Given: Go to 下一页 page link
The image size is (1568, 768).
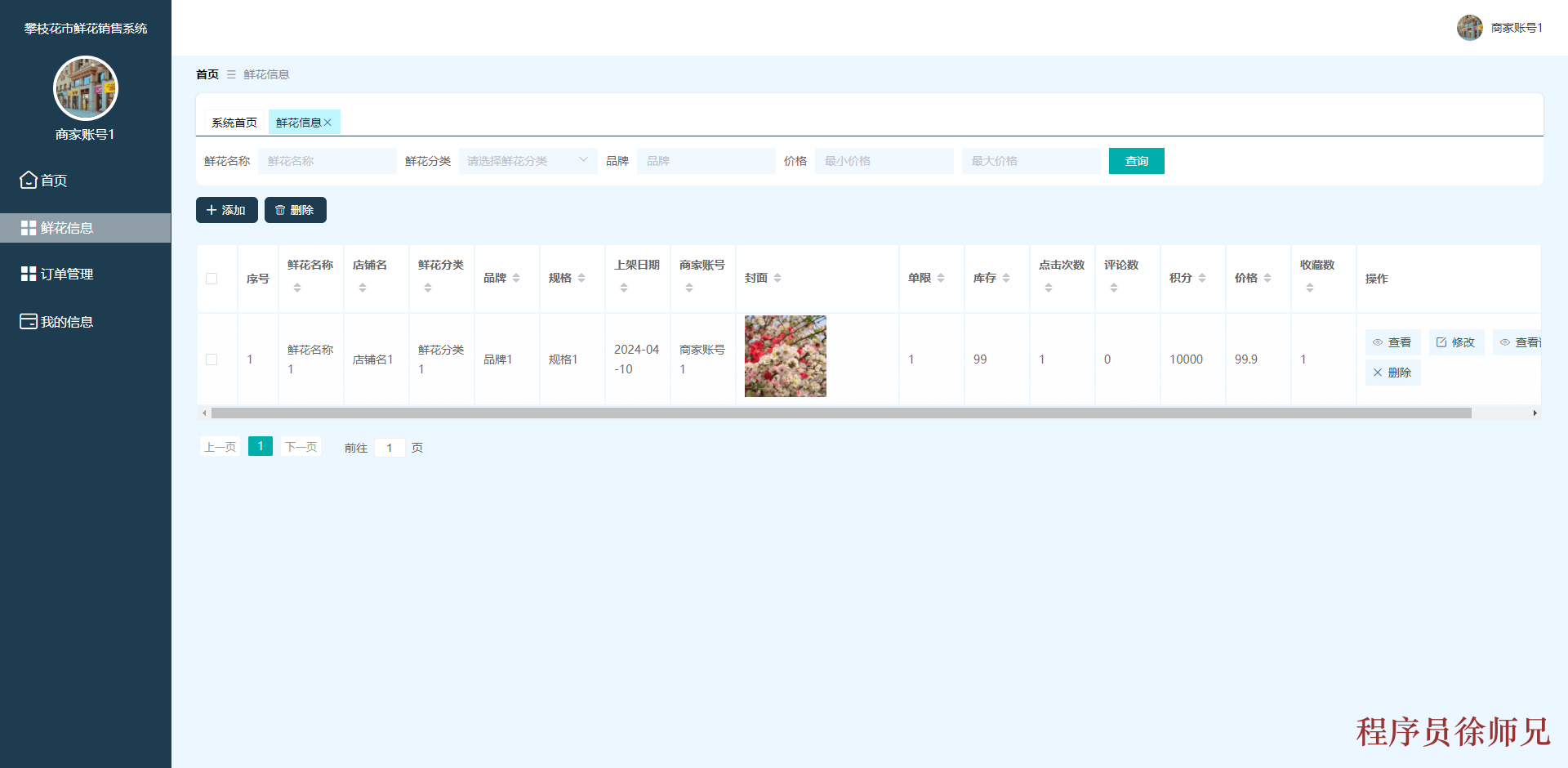Looking at the screenshot, I should pyautogui.click(x=301, y=446).
